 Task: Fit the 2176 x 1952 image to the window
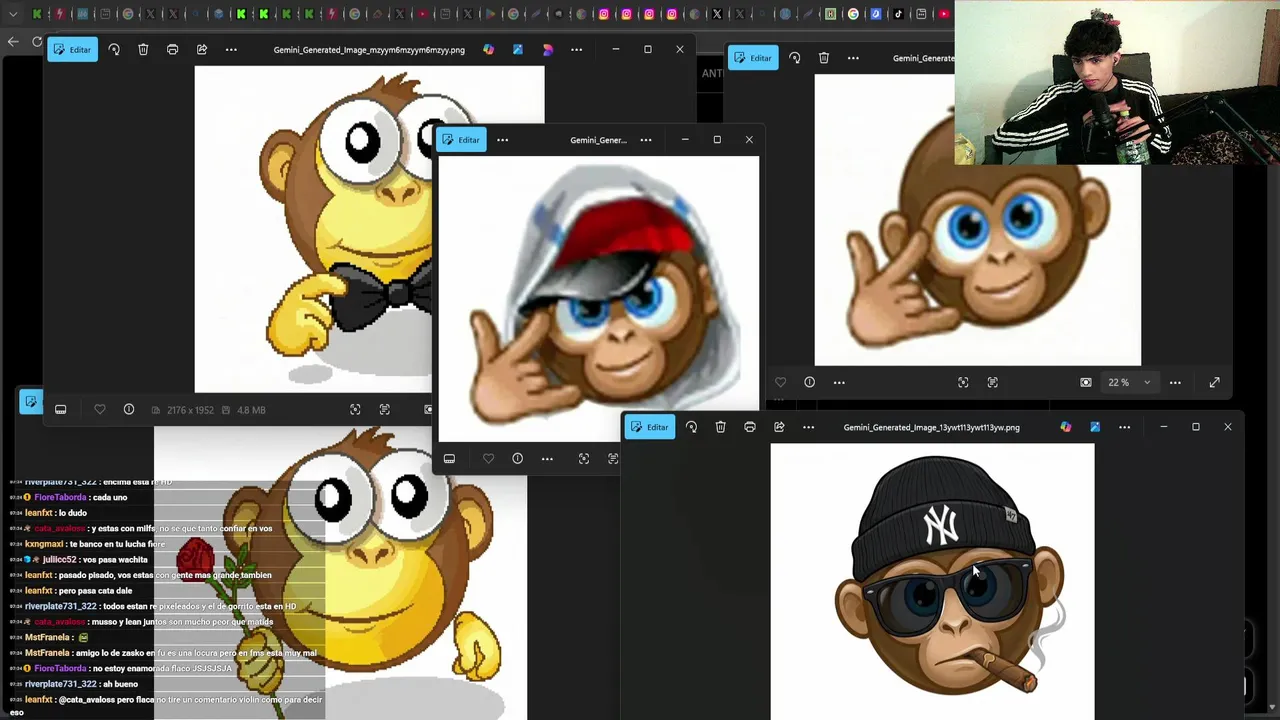pyautogui.click(x=355, y=409)
